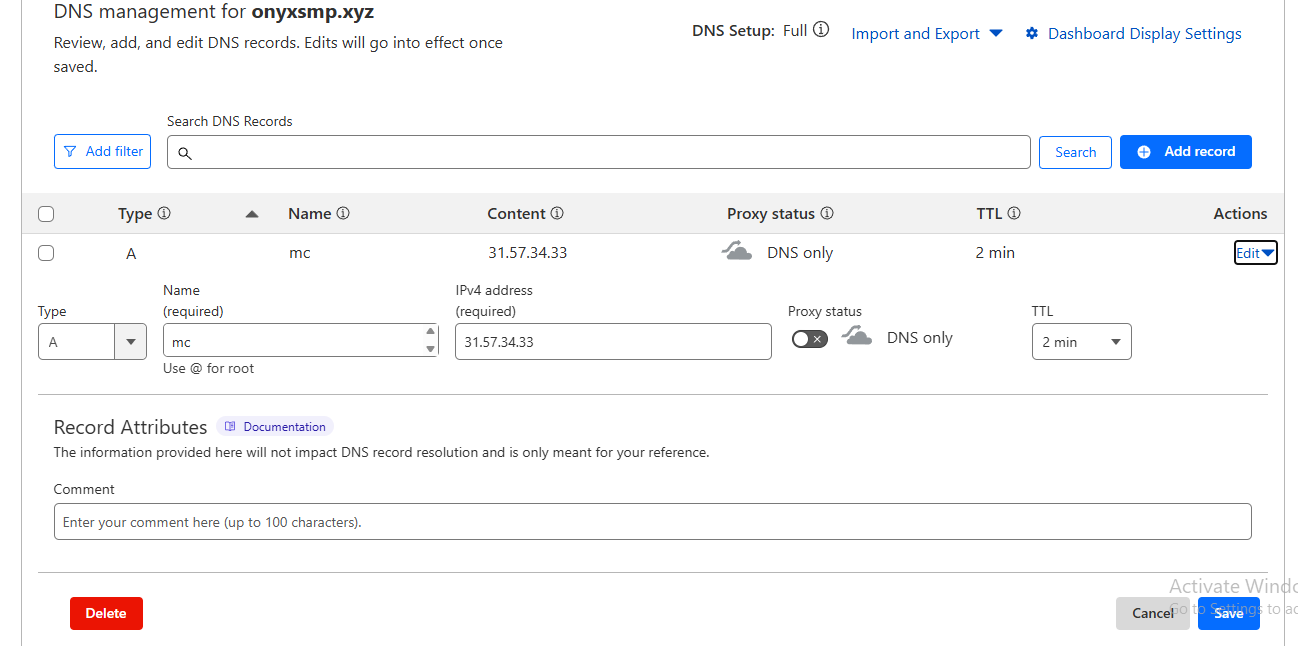Delete the mc DNS record

106,613
